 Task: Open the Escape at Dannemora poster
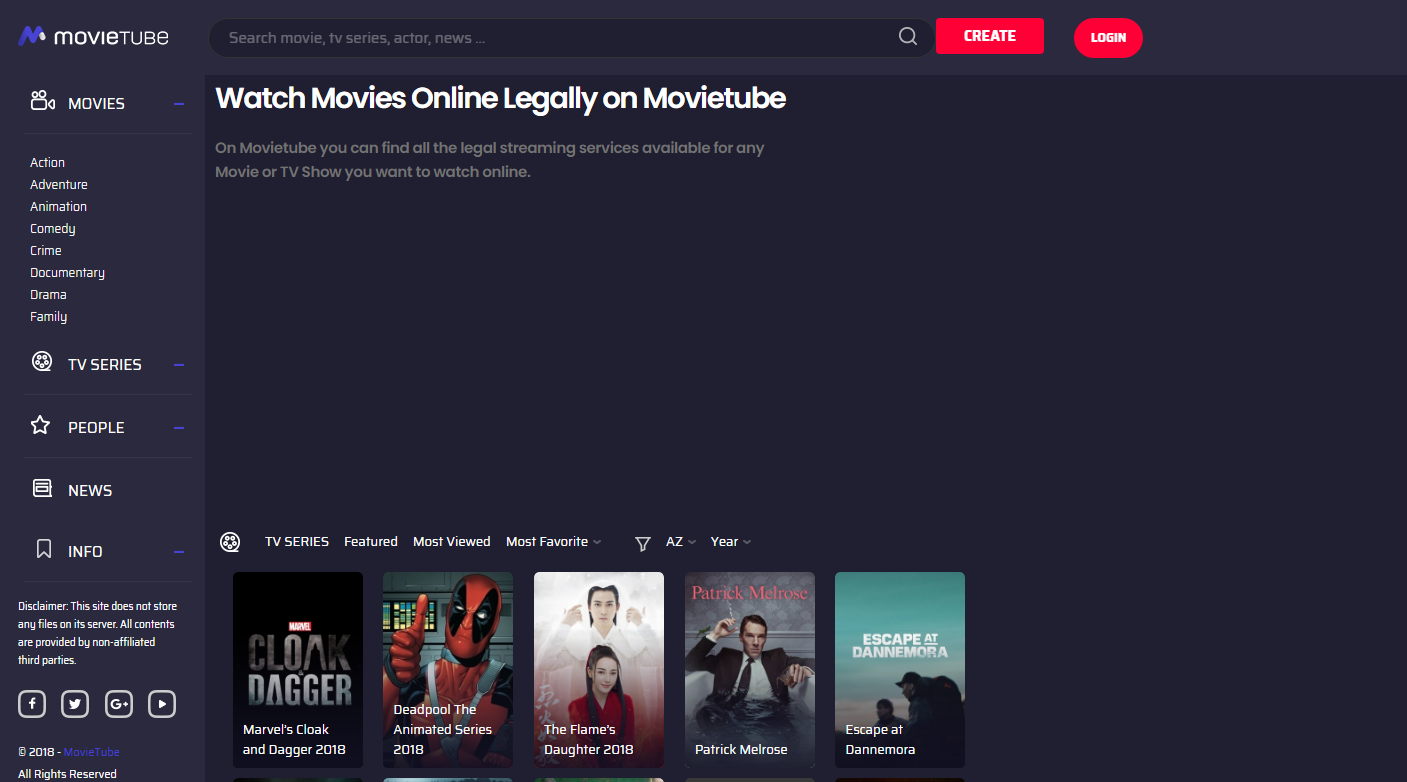tap(900, 670)
